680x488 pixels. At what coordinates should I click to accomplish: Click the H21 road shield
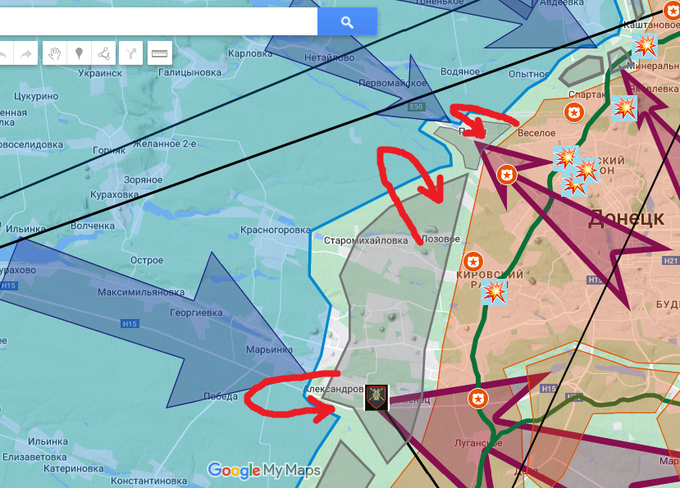pos(670,261)
